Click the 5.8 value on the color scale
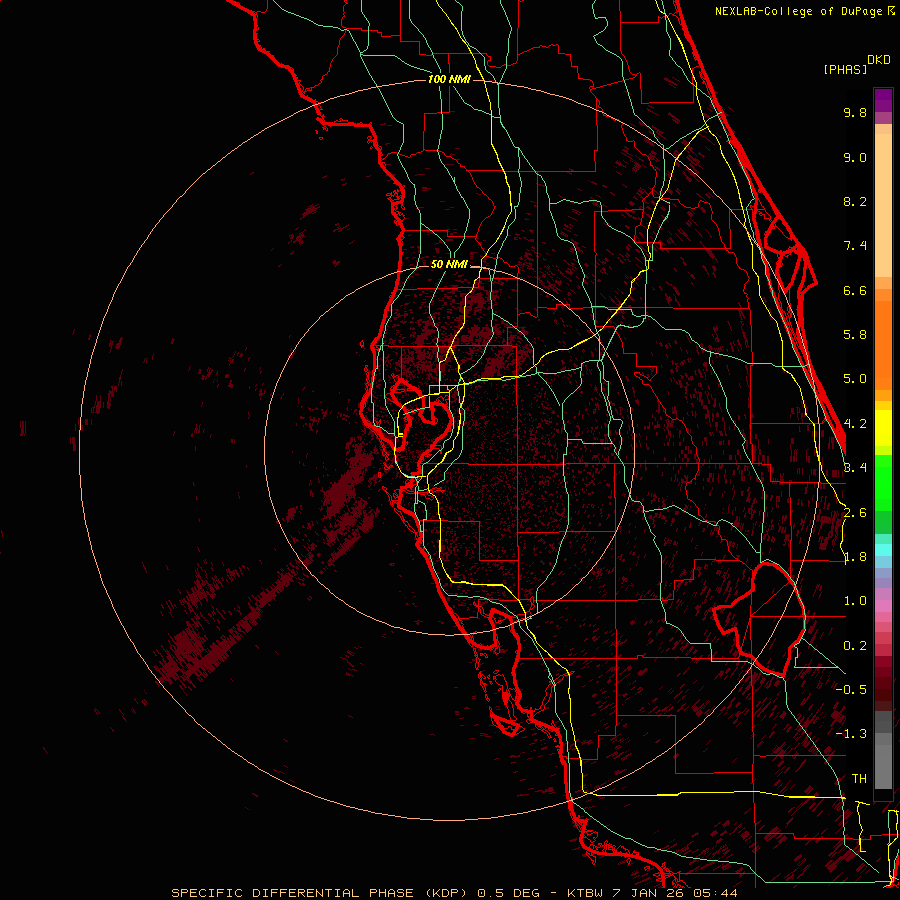Screen dimensions: 900x900 855,335
